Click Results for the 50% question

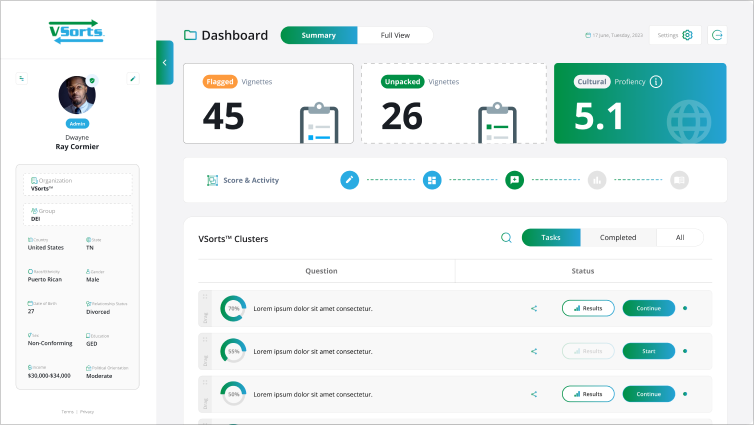click(588, 394)
